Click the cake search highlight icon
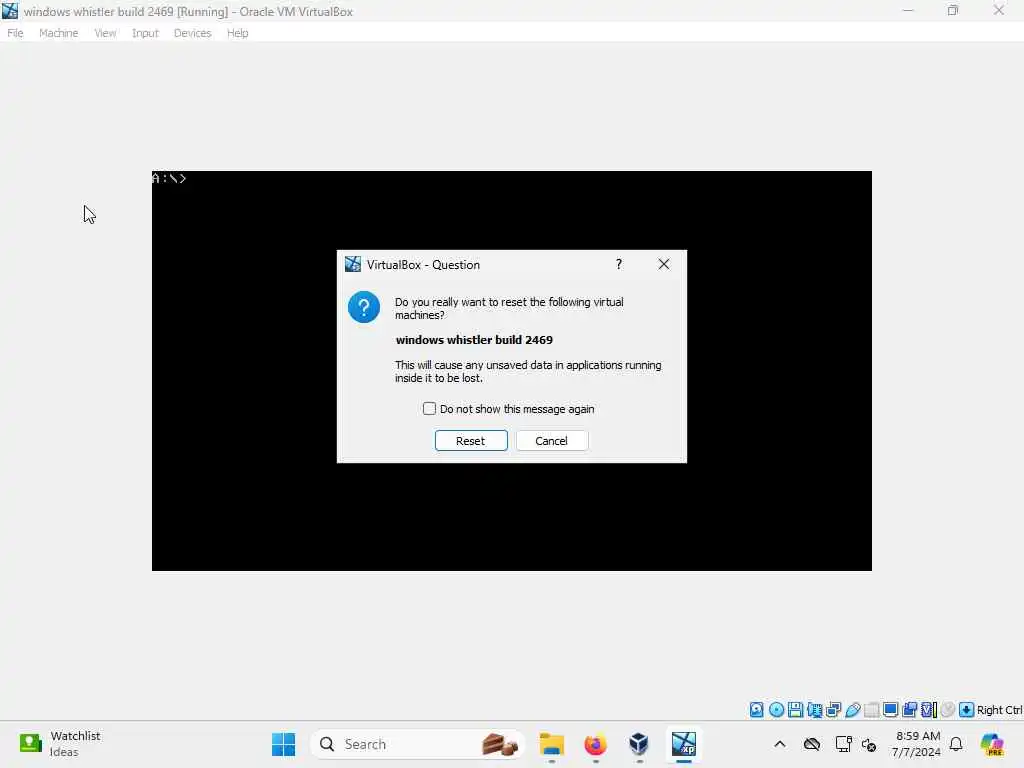1024x768 pixels. coord(500,744)
